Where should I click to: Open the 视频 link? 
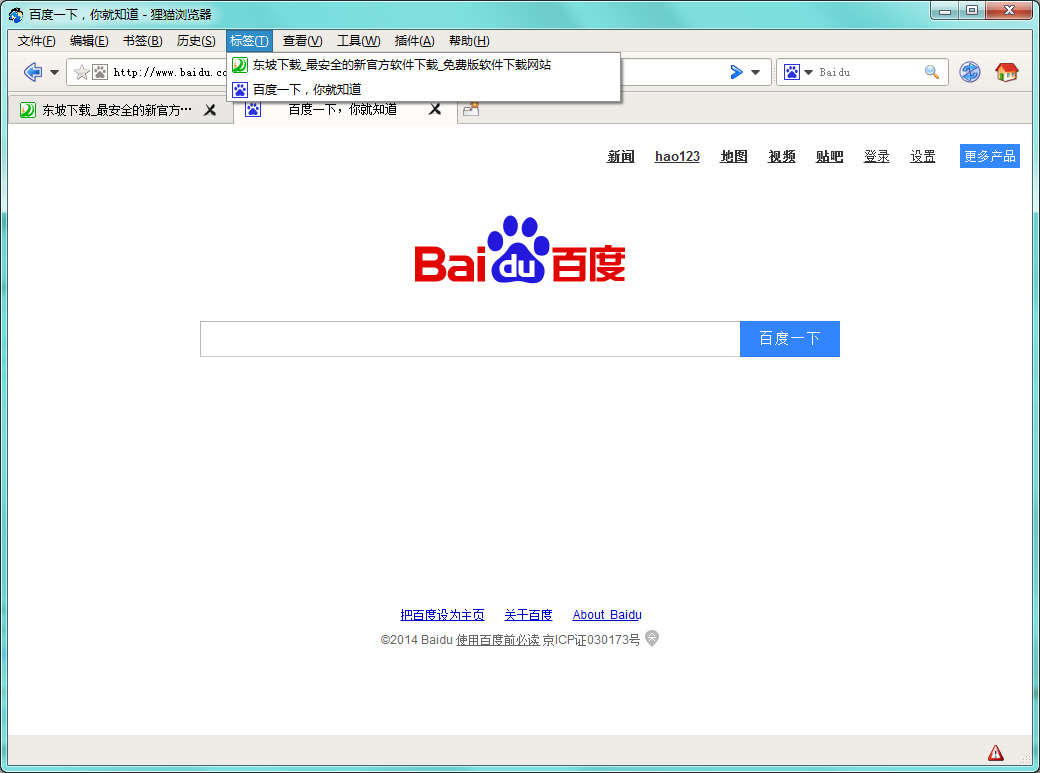[781, 157]
